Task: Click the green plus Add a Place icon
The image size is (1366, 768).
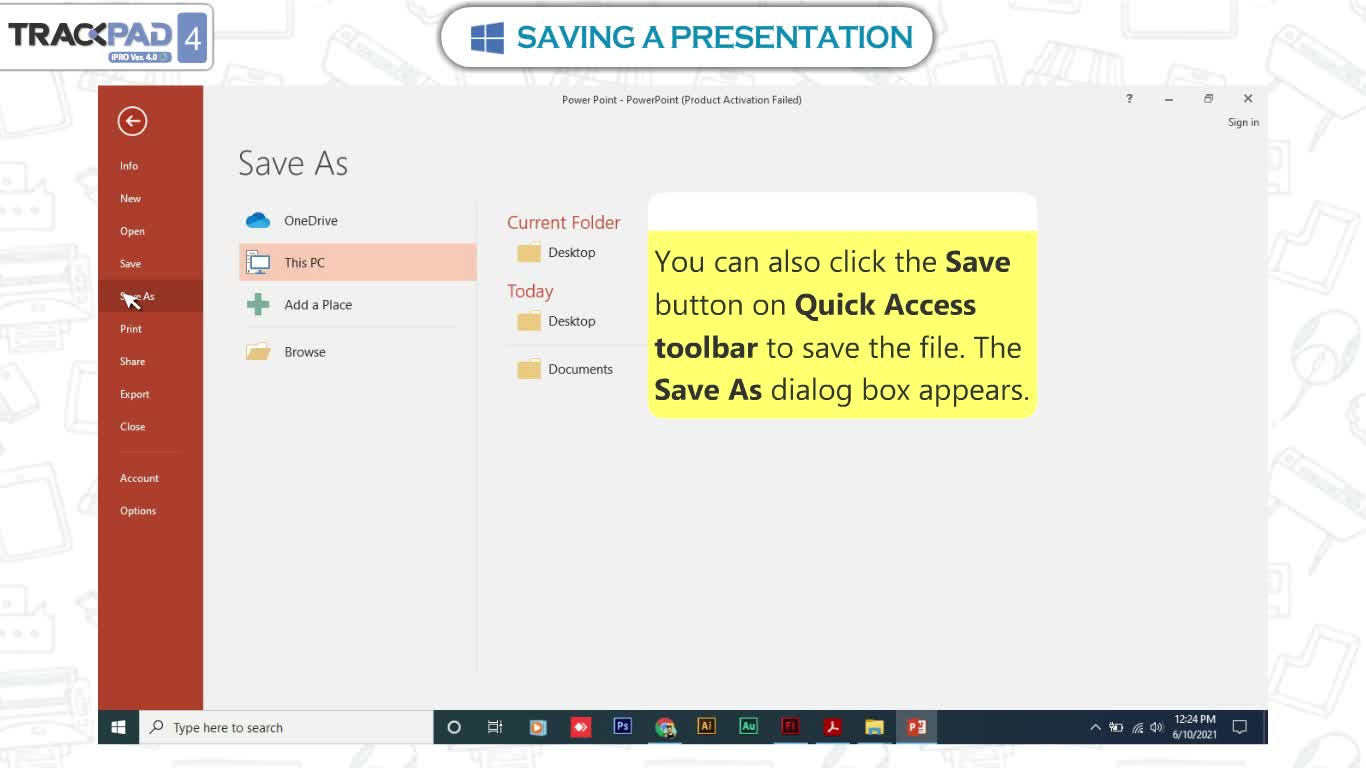Action: coord(258,305)
